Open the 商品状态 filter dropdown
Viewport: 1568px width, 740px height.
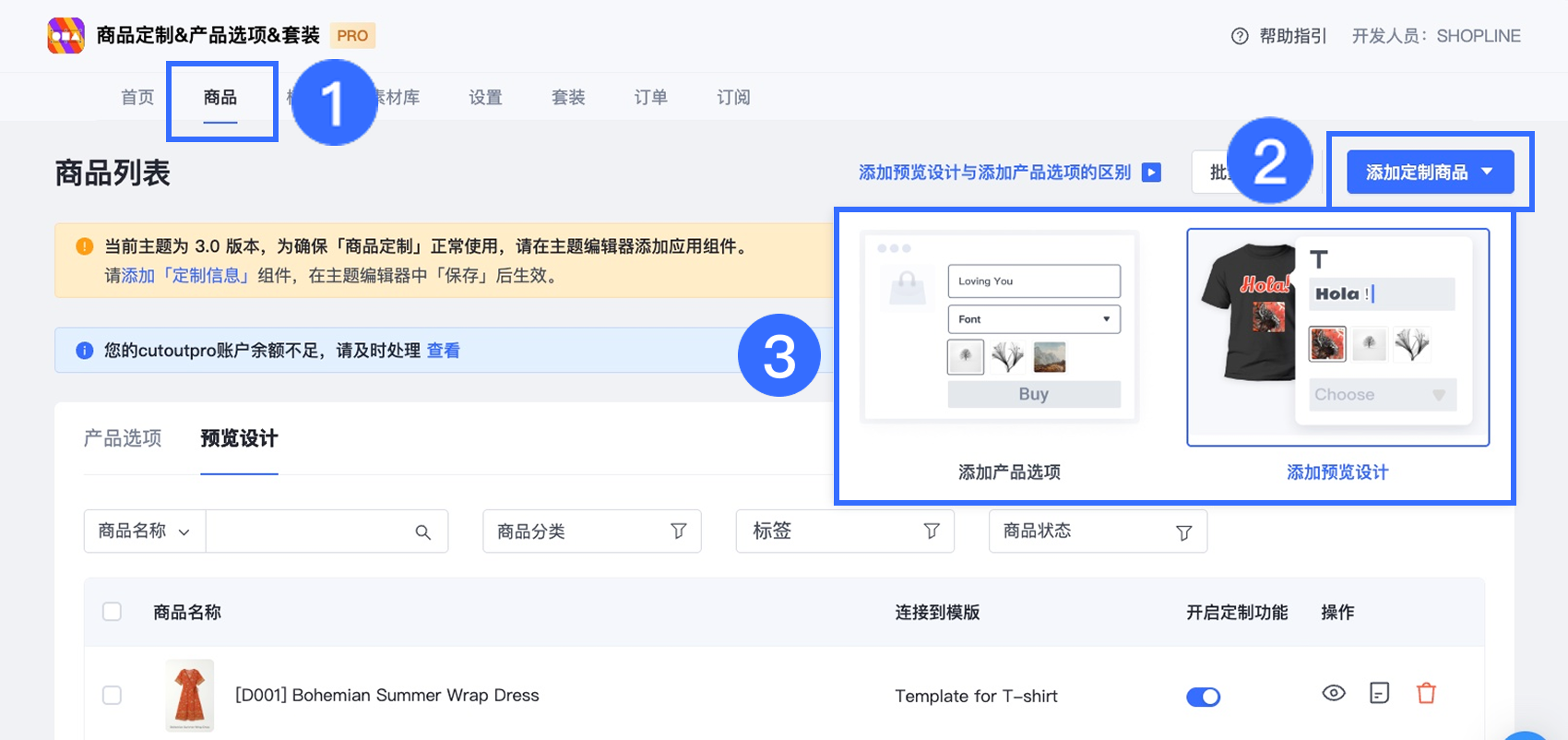point(1098,531)
